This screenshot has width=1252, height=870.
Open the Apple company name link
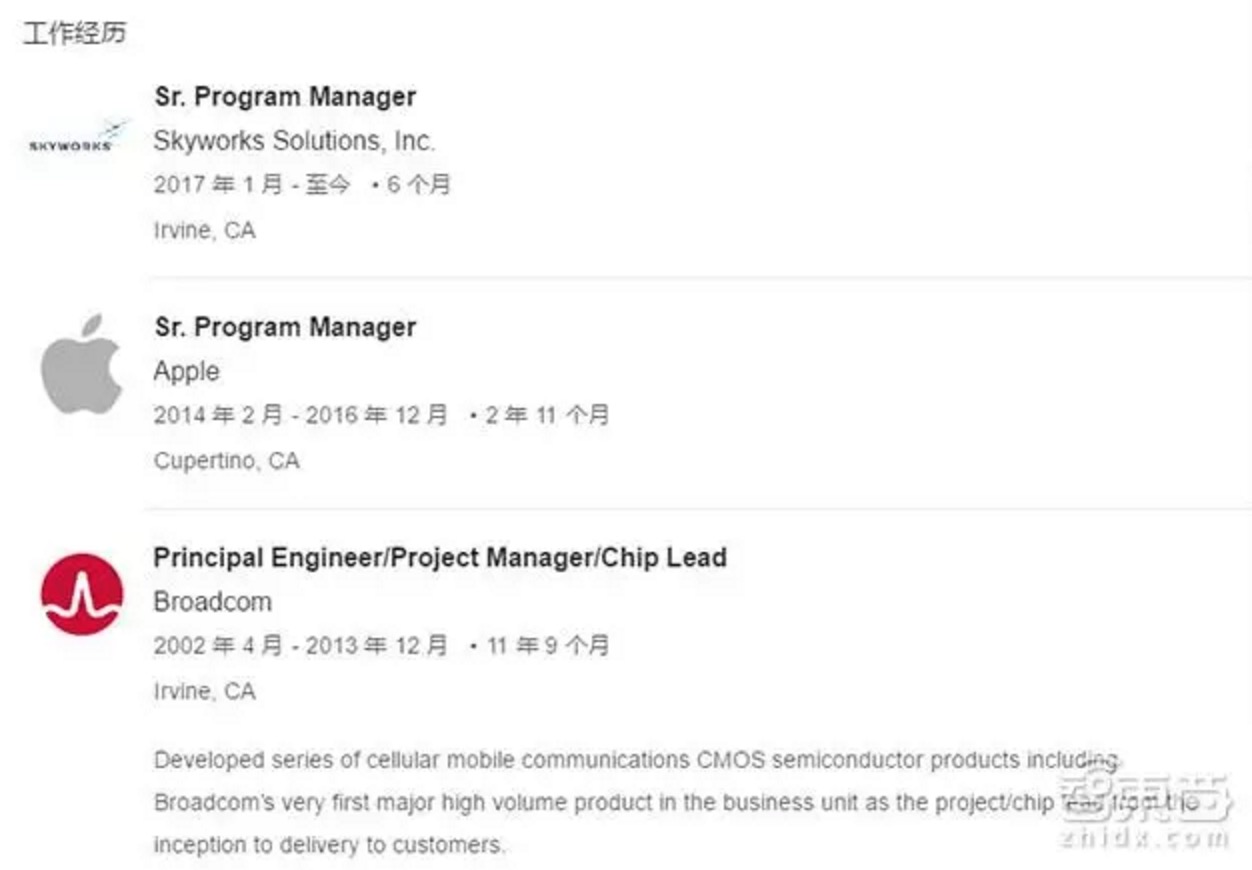coord(186,371)
